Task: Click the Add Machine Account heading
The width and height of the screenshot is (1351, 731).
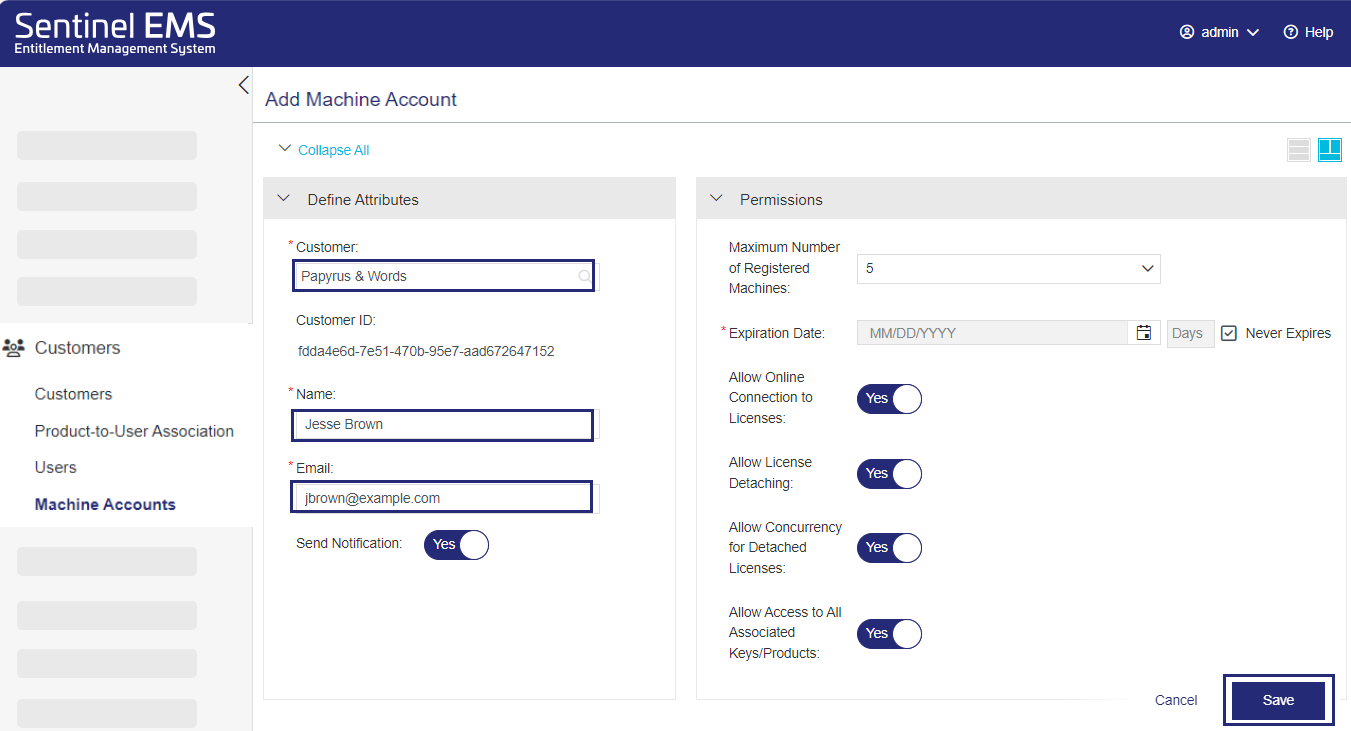Action: pyautogui.click(x=361, y=99)
